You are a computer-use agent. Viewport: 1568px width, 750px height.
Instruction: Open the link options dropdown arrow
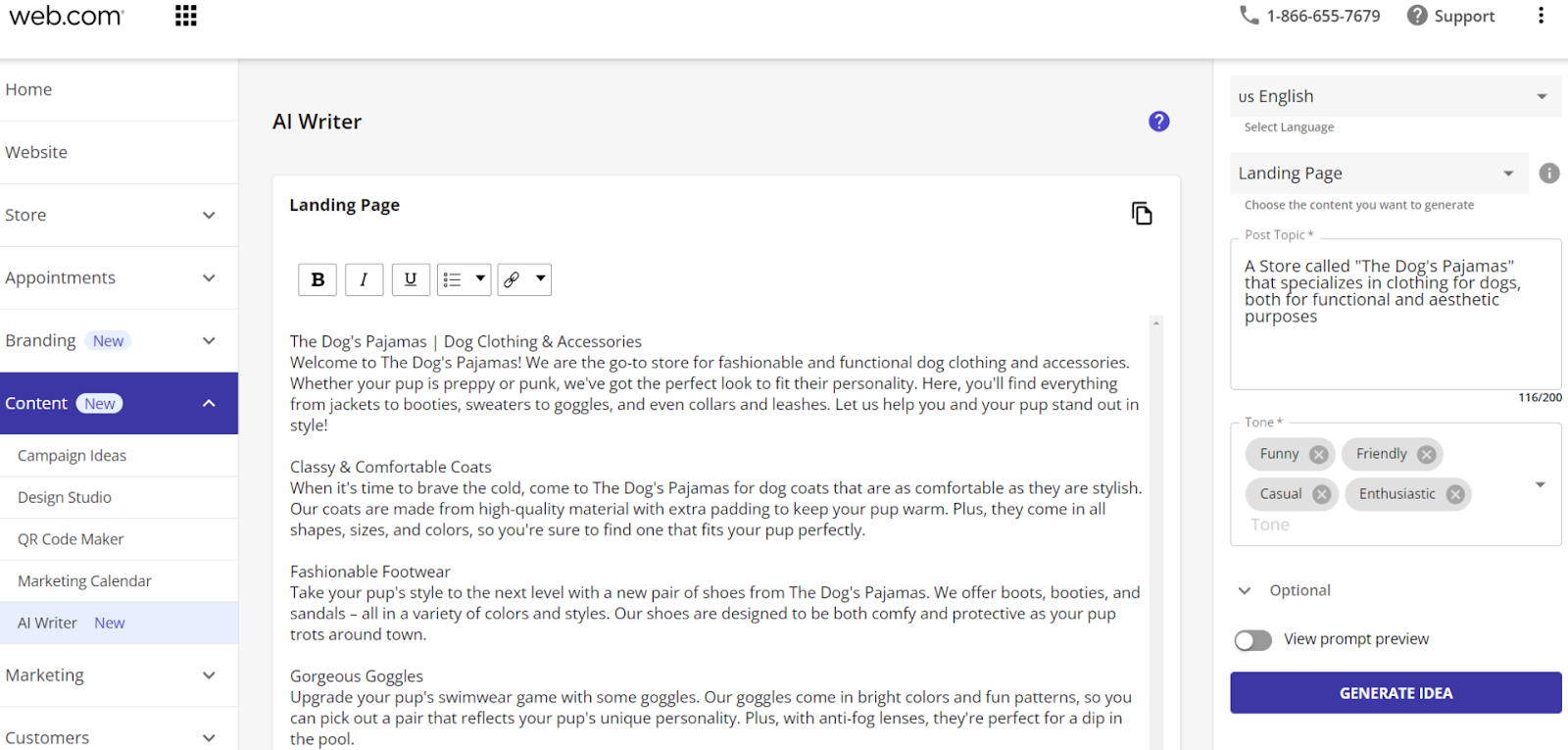(x=540, y=278)
